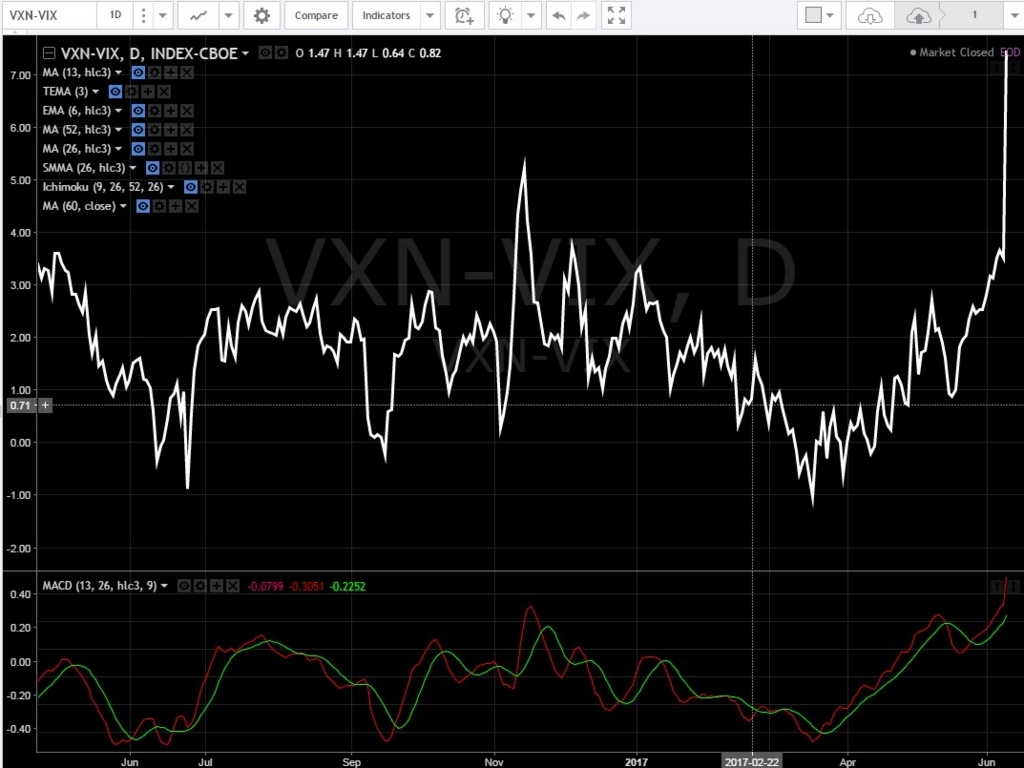
Task: Open settings gear for Ichimoku indicator
Action: tap(207, 187)
